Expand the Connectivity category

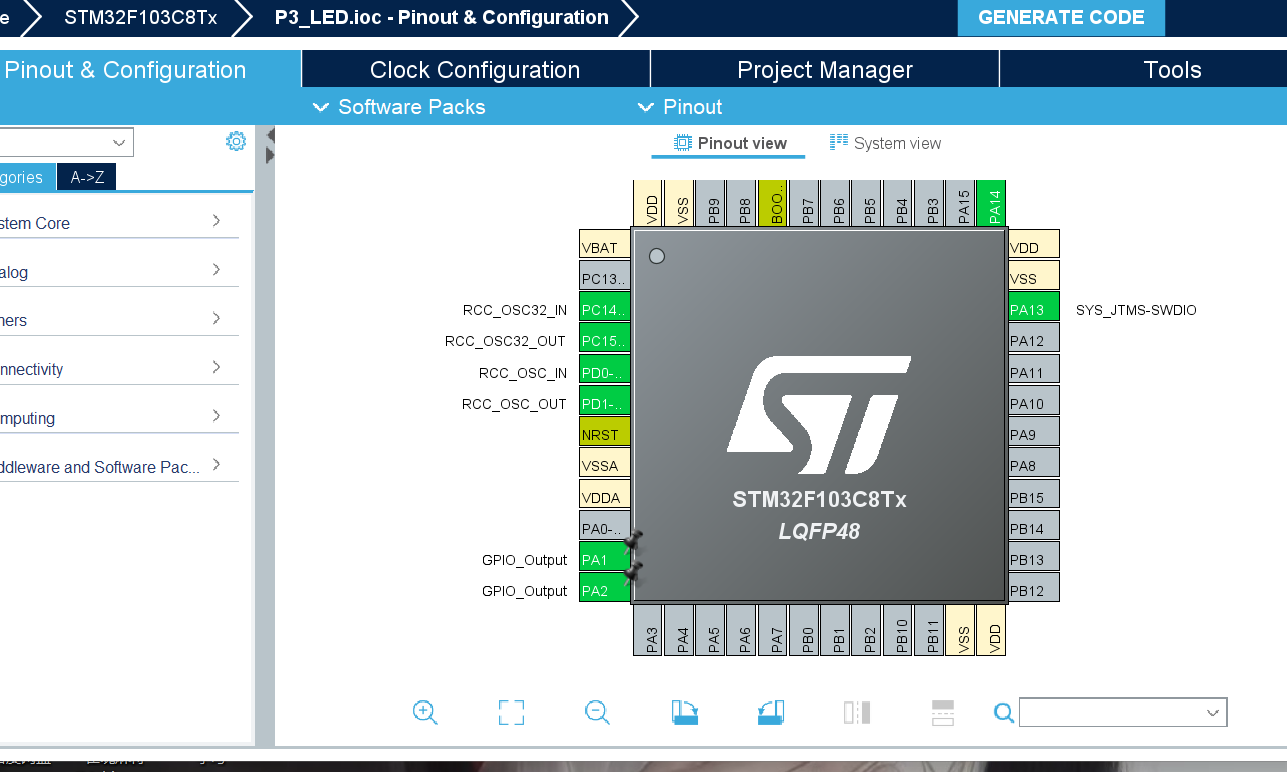(x=119, y=369)
